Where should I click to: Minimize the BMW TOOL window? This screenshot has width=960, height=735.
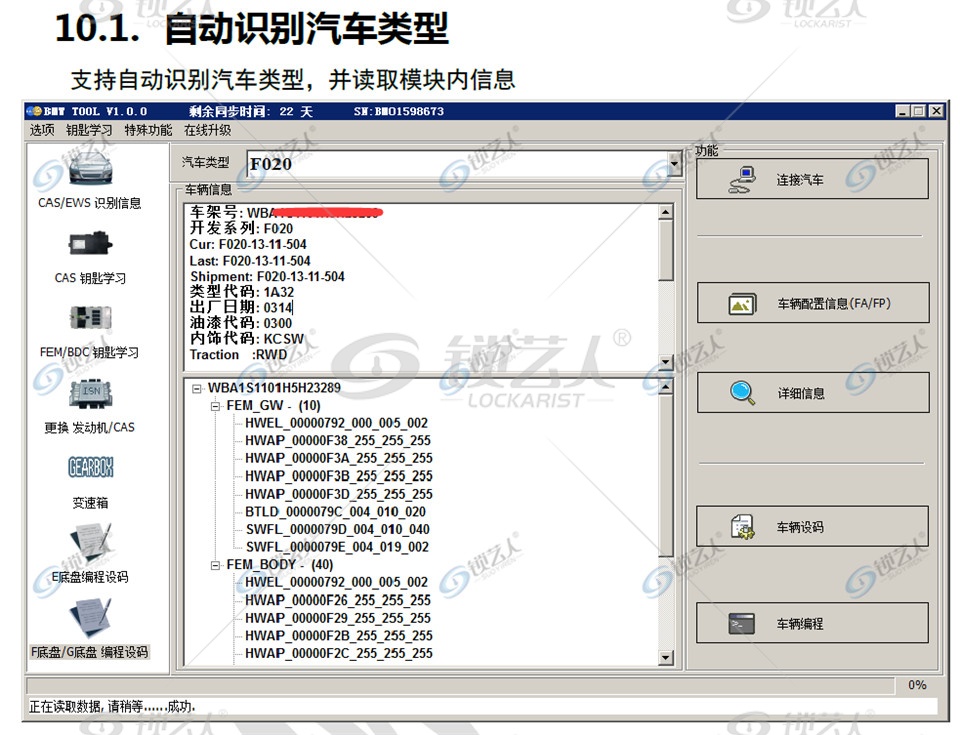(x=902, y=111)
